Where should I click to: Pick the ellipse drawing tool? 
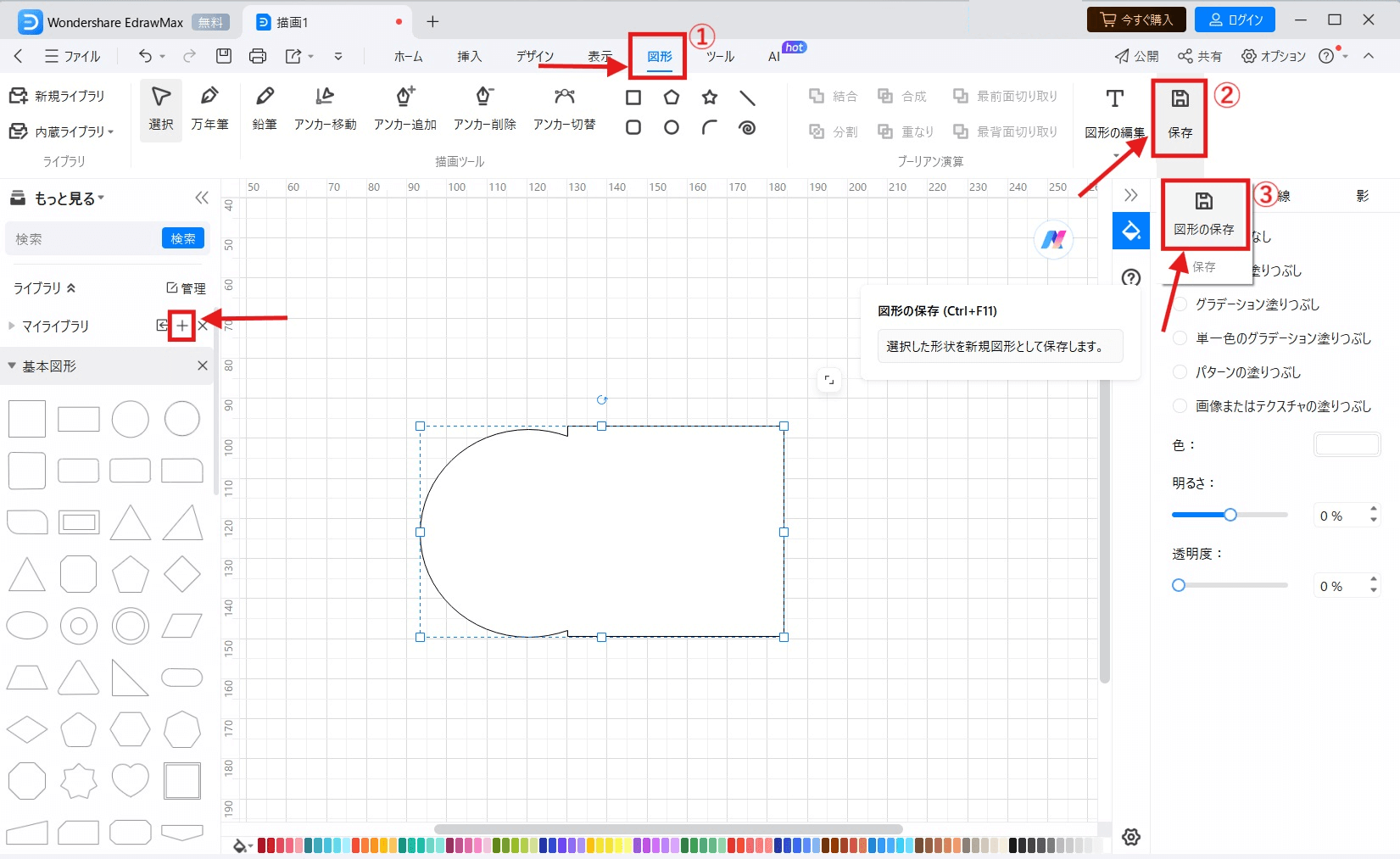click(x=672, y=128)
